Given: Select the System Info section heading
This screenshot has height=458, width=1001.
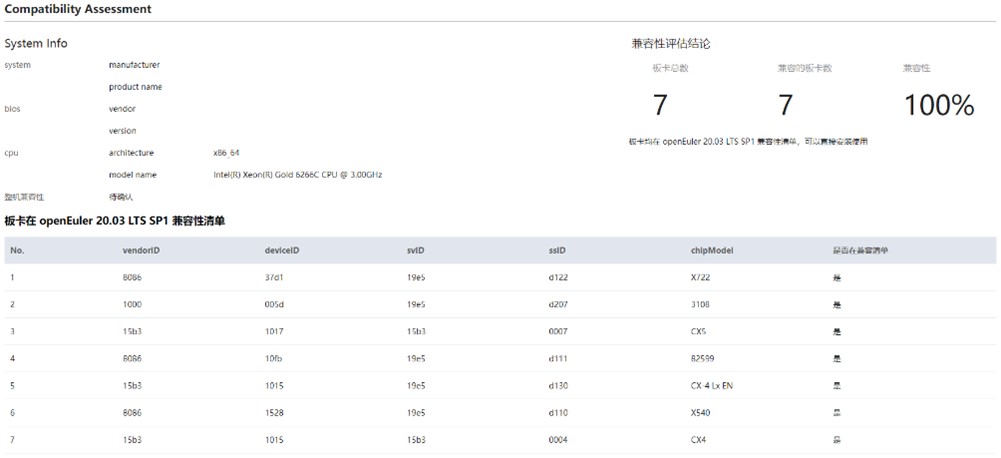Looking at the screenshot, I should (x=36, y=43).
